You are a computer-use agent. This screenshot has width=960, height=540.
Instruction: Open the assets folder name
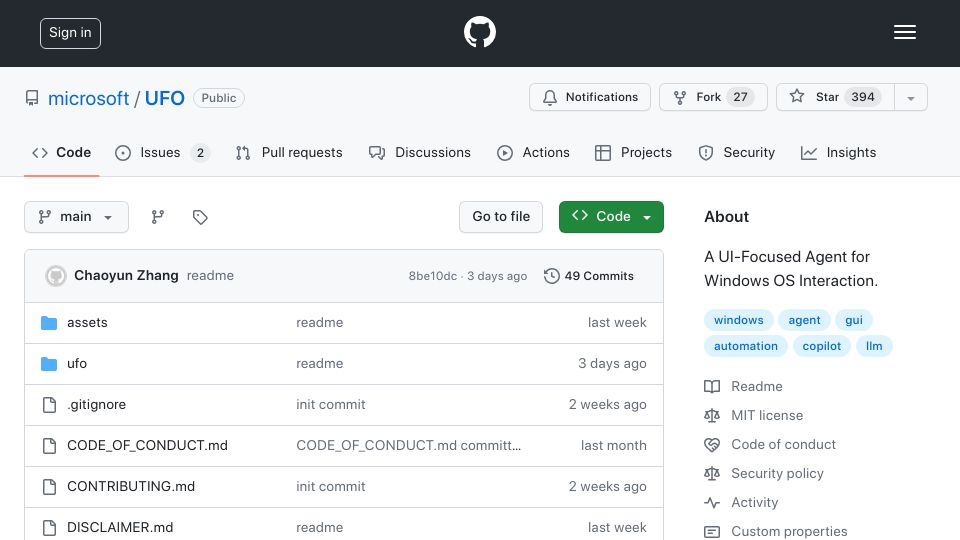pyautogui.click(x=87, y=323)
